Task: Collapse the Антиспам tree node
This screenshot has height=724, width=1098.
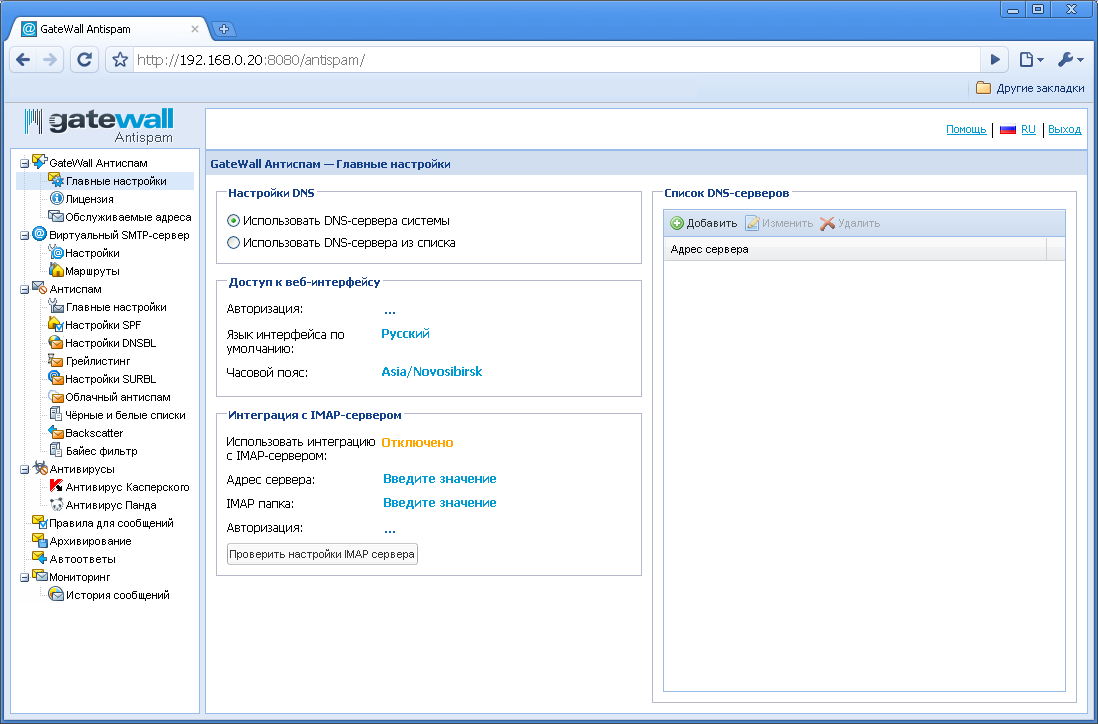Action: point(24,289)
